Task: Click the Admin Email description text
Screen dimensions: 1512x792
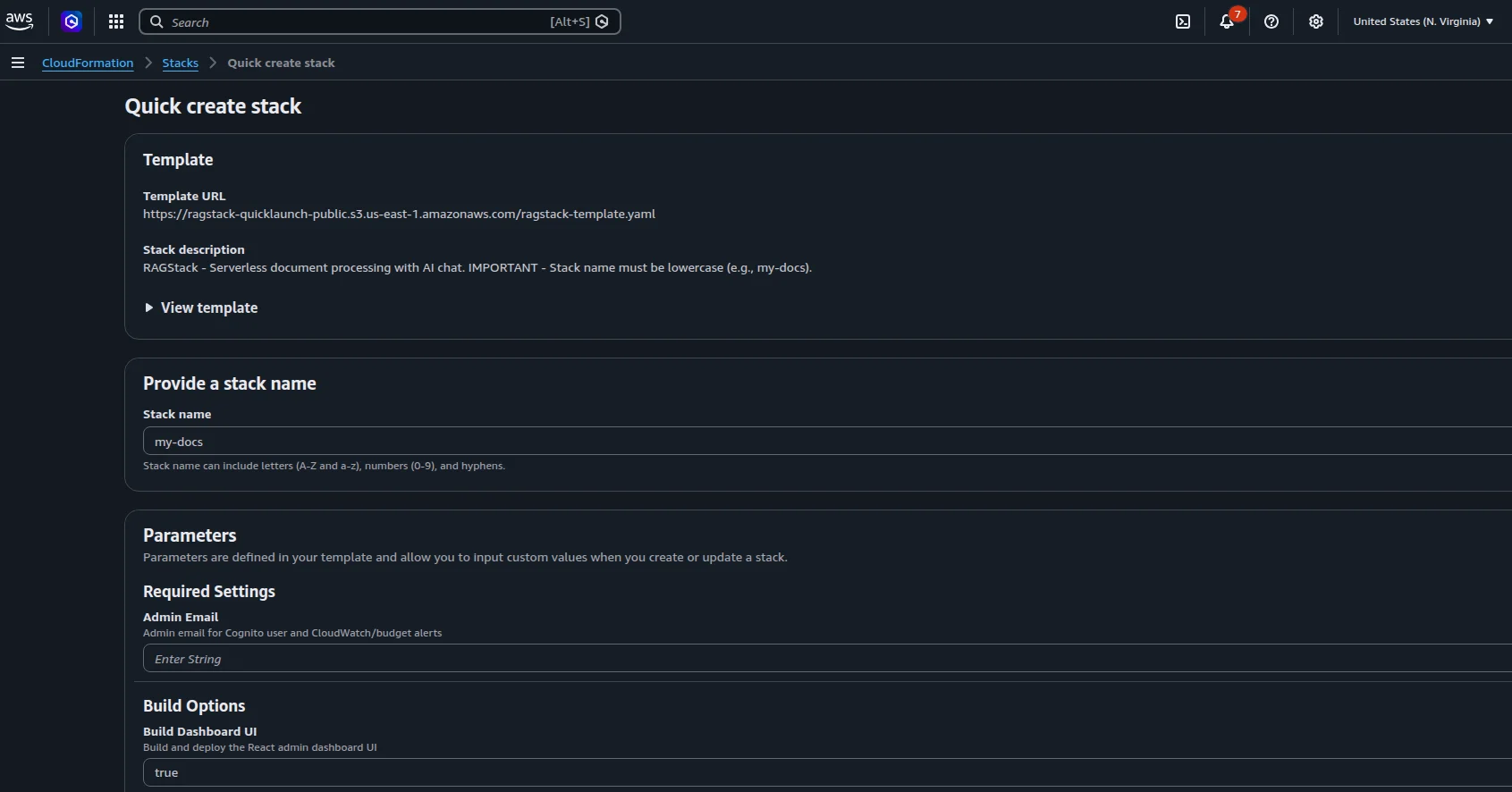Action: [x=292, y=633]
